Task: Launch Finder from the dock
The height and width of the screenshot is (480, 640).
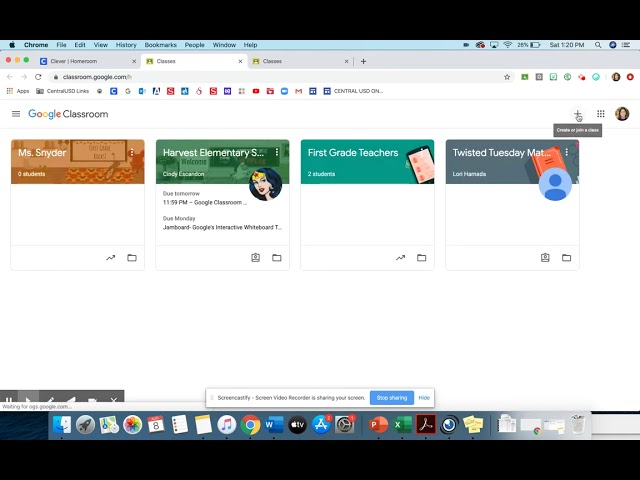Action: click(62, 425)
